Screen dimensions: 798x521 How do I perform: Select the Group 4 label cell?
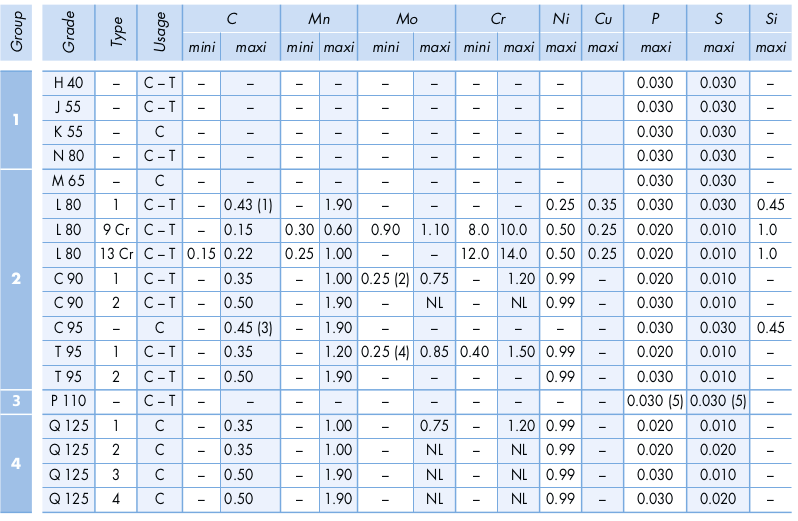click(16, 464)
